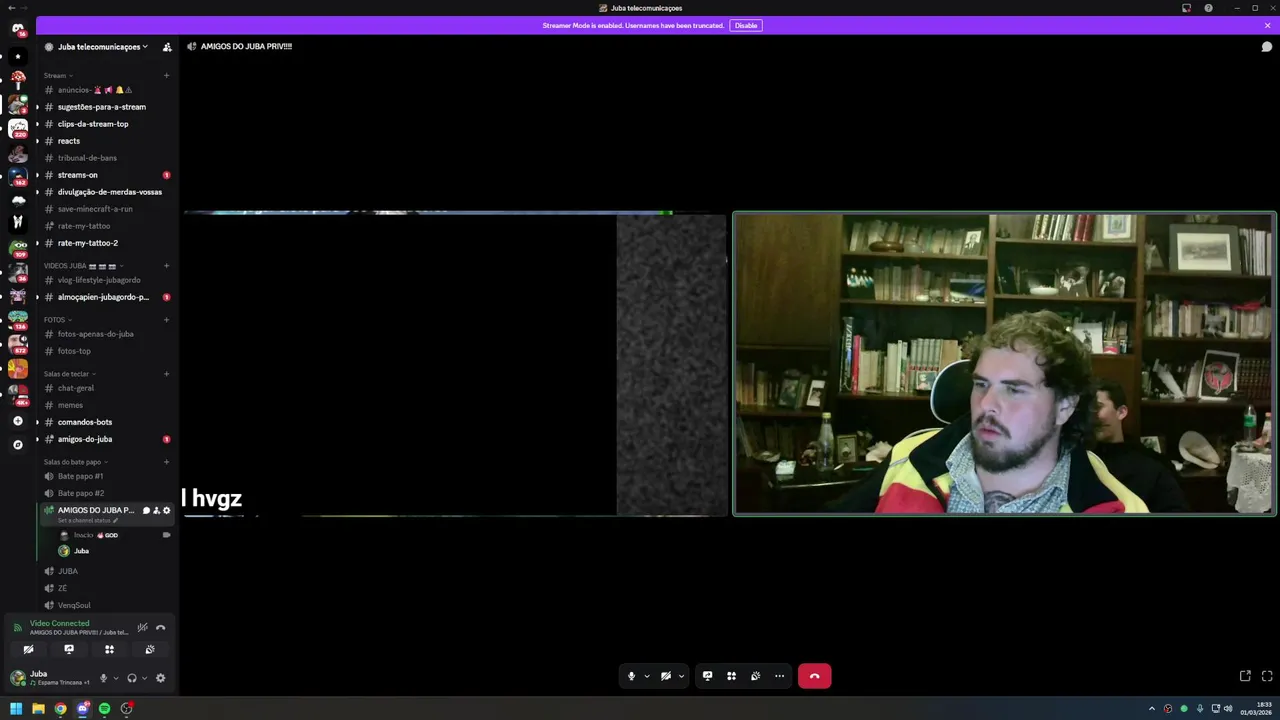Open chat icon on AMIGOS DO JUBA voice channel
Screen dimensions: 1280x720
[x=146, y=510]
